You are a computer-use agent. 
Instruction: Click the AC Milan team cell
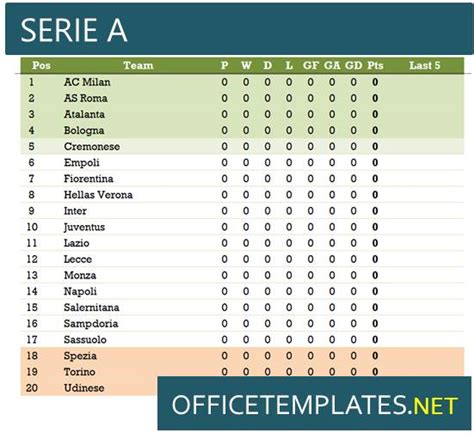(87, 82)
